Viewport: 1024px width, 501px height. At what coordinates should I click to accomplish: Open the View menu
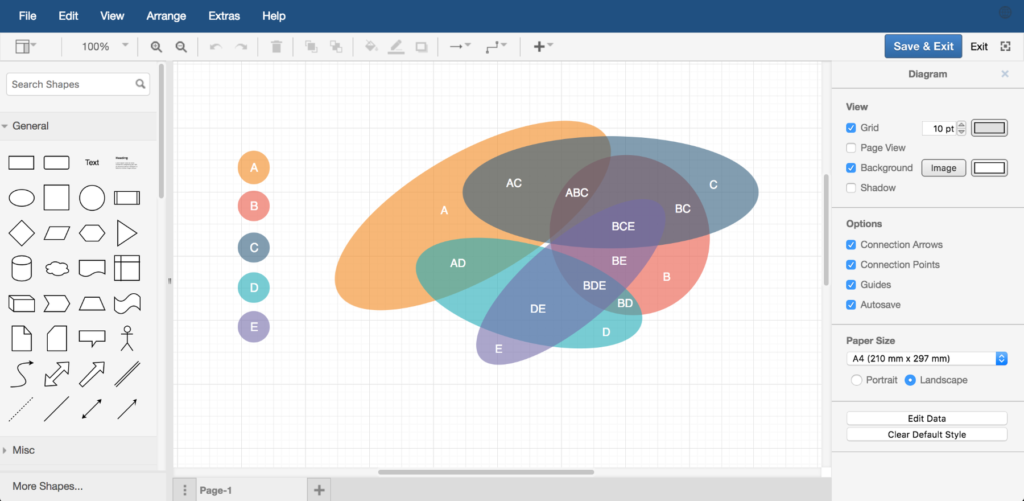112,16
